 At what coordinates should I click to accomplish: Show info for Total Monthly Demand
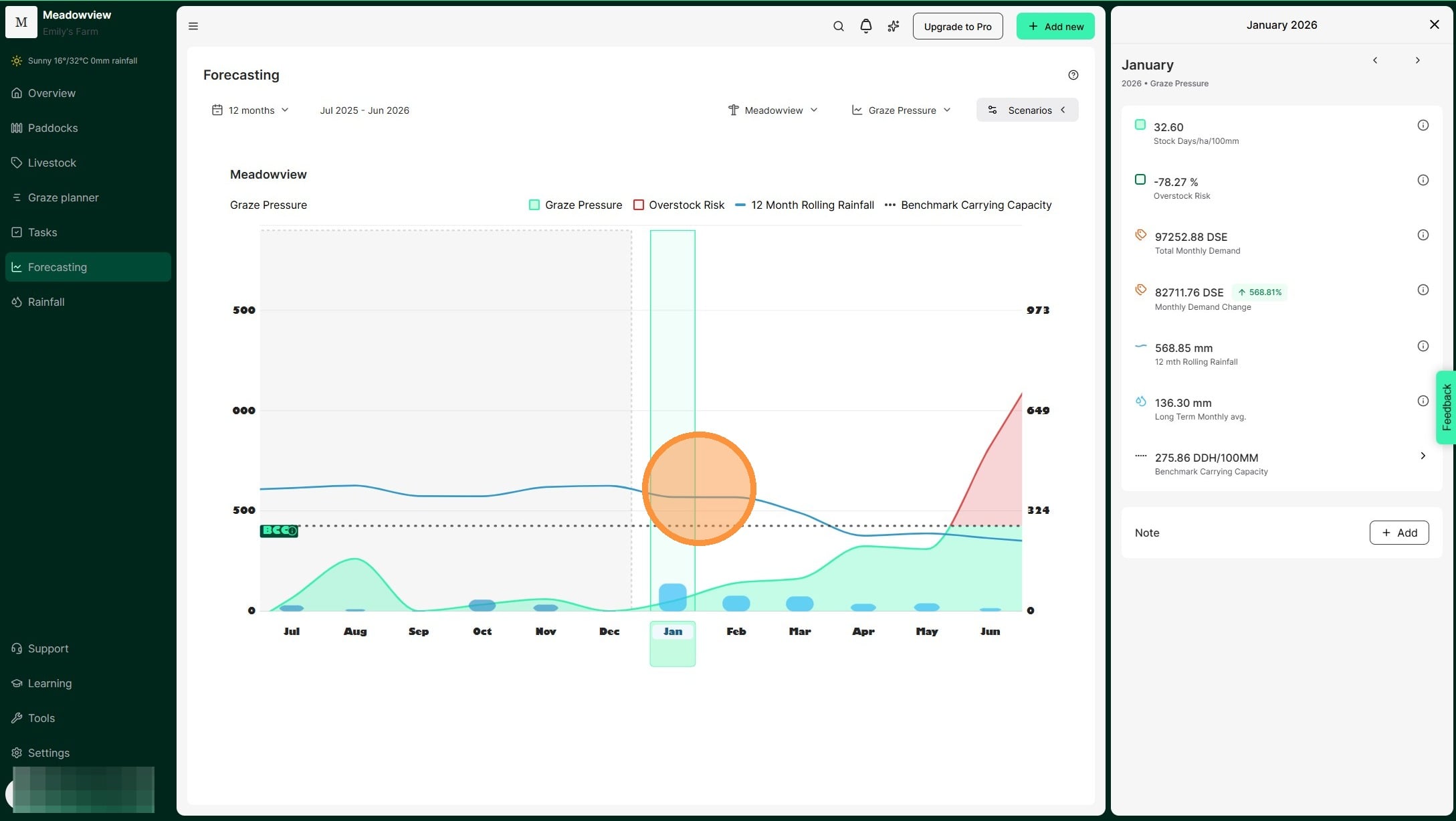[x=1423, y=235]
